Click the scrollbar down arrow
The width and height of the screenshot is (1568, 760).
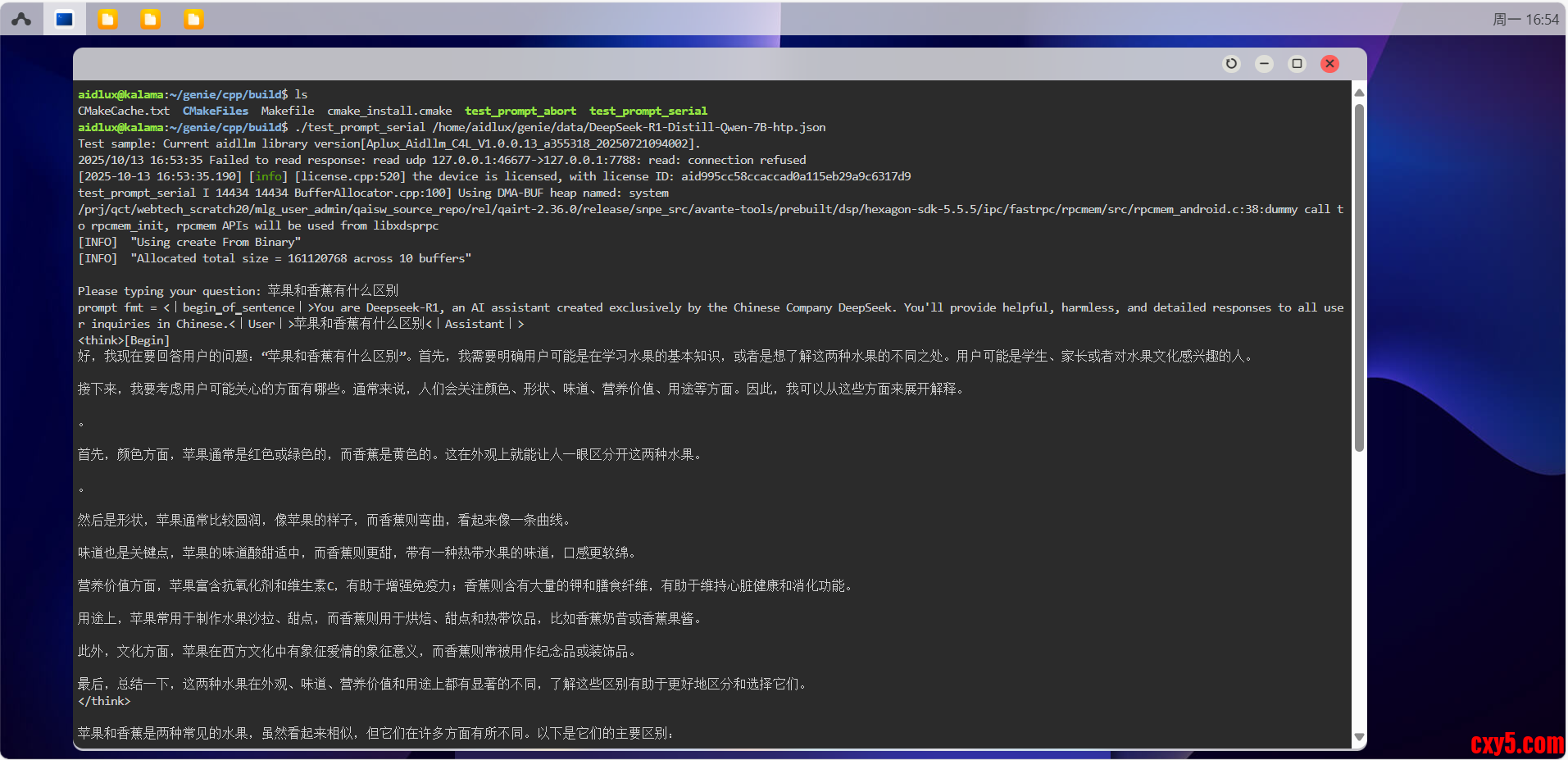1359,737
